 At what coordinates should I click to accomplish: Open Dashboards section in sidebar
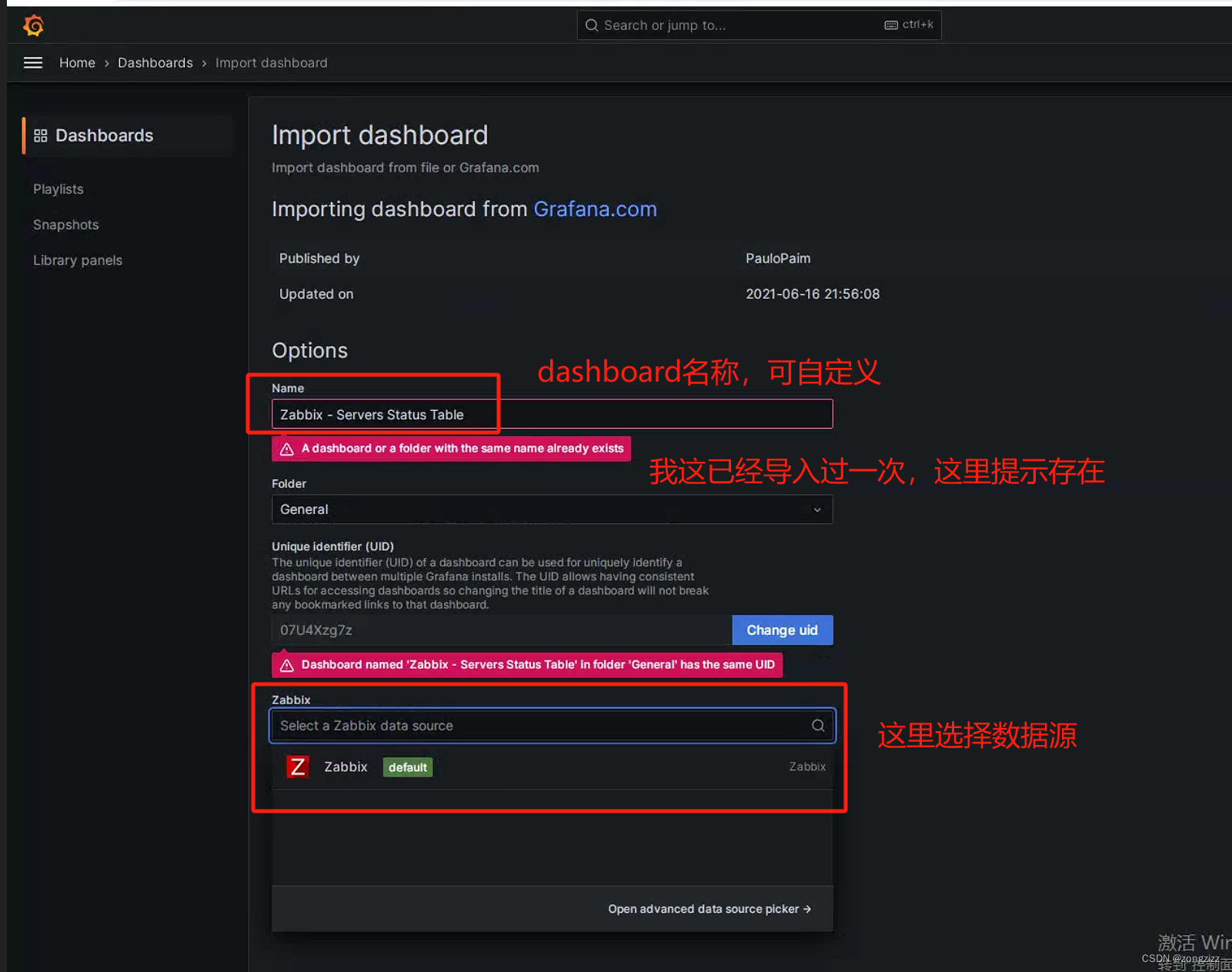tap(128, 135)
